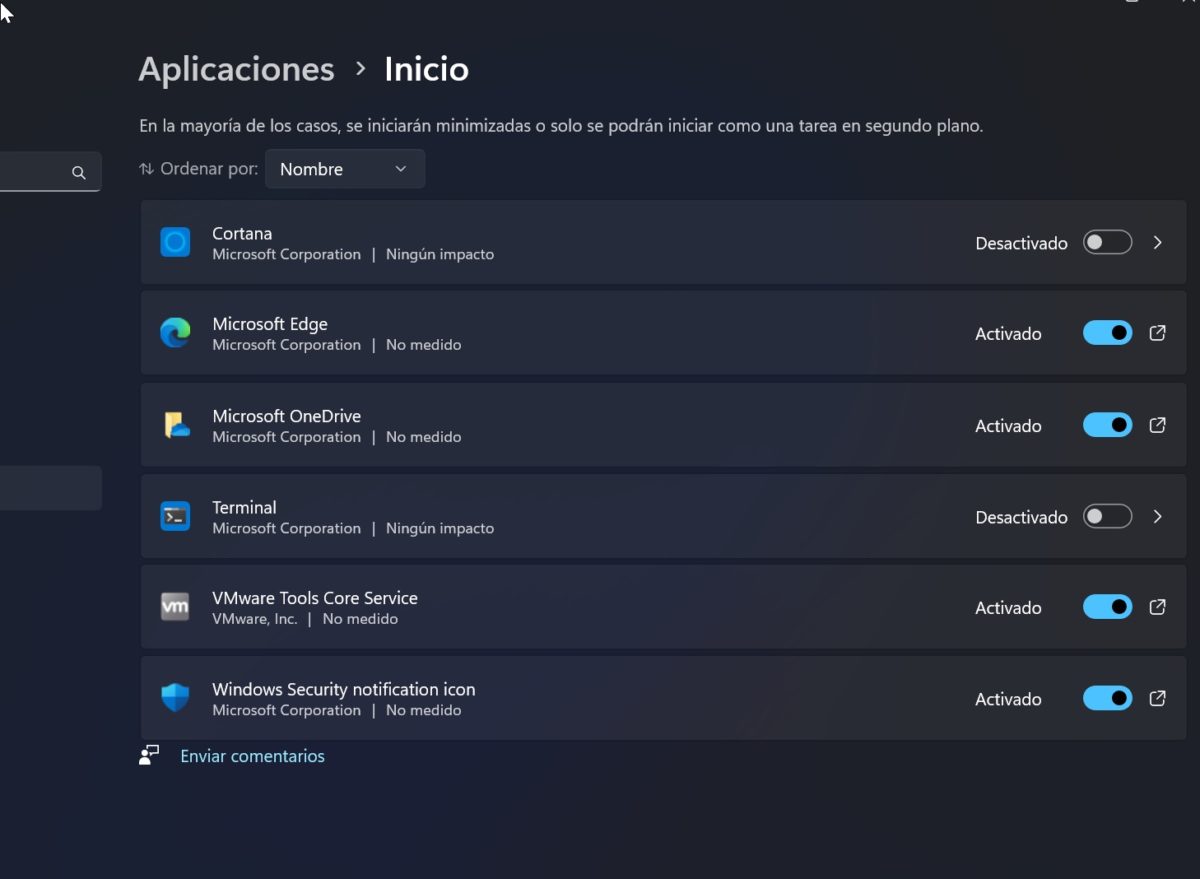The height and width of the screenshot is (879, 1200).
Task: Click the search magnifier icon
Action: [79, 173]
